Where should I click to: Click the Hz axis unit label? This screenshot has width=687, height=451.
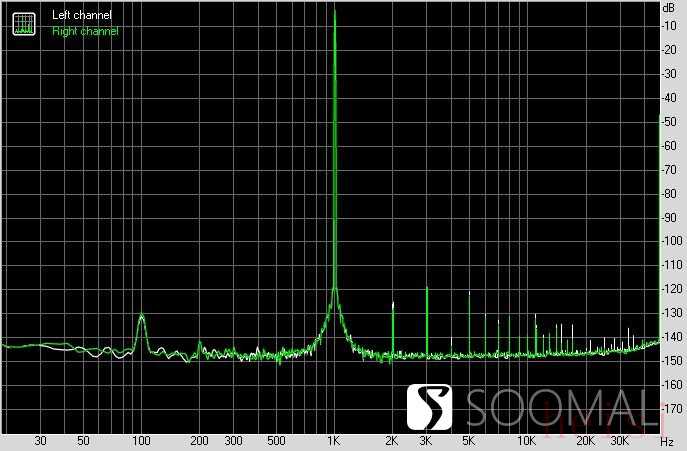(x=667, y=440)
